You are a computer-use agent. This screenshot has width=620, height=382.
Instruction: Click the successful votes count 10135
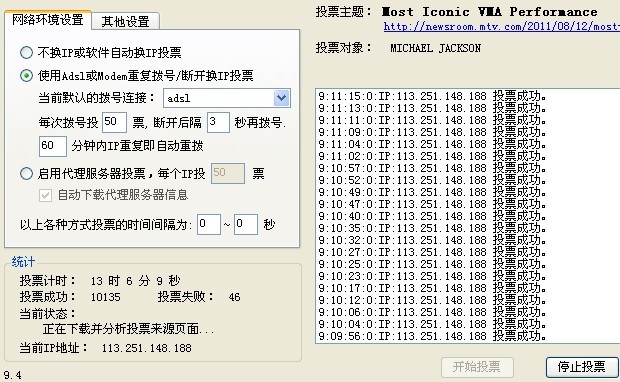106,297
